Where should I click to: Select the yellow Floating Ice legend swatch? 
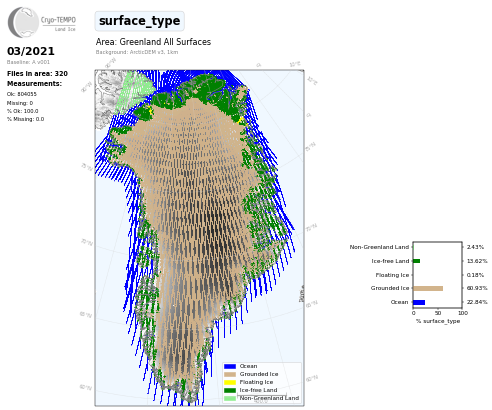[230, 382]
